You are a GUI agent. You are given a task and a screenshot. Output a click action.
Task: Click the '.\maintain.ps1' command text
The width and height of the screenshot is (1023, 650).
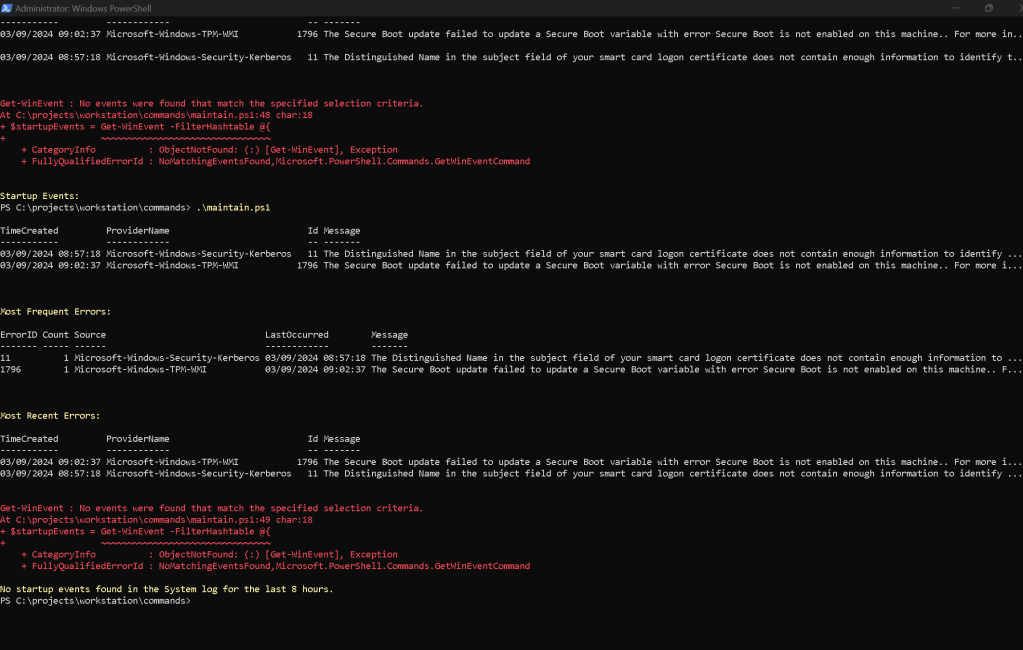tap(233, 208)
